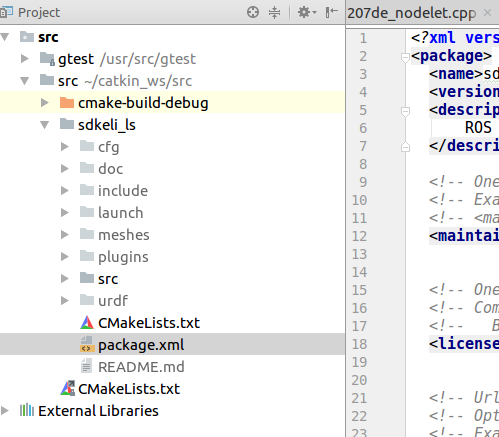
Task: Open the Project panel settings gear
Action: pos(307,12)
